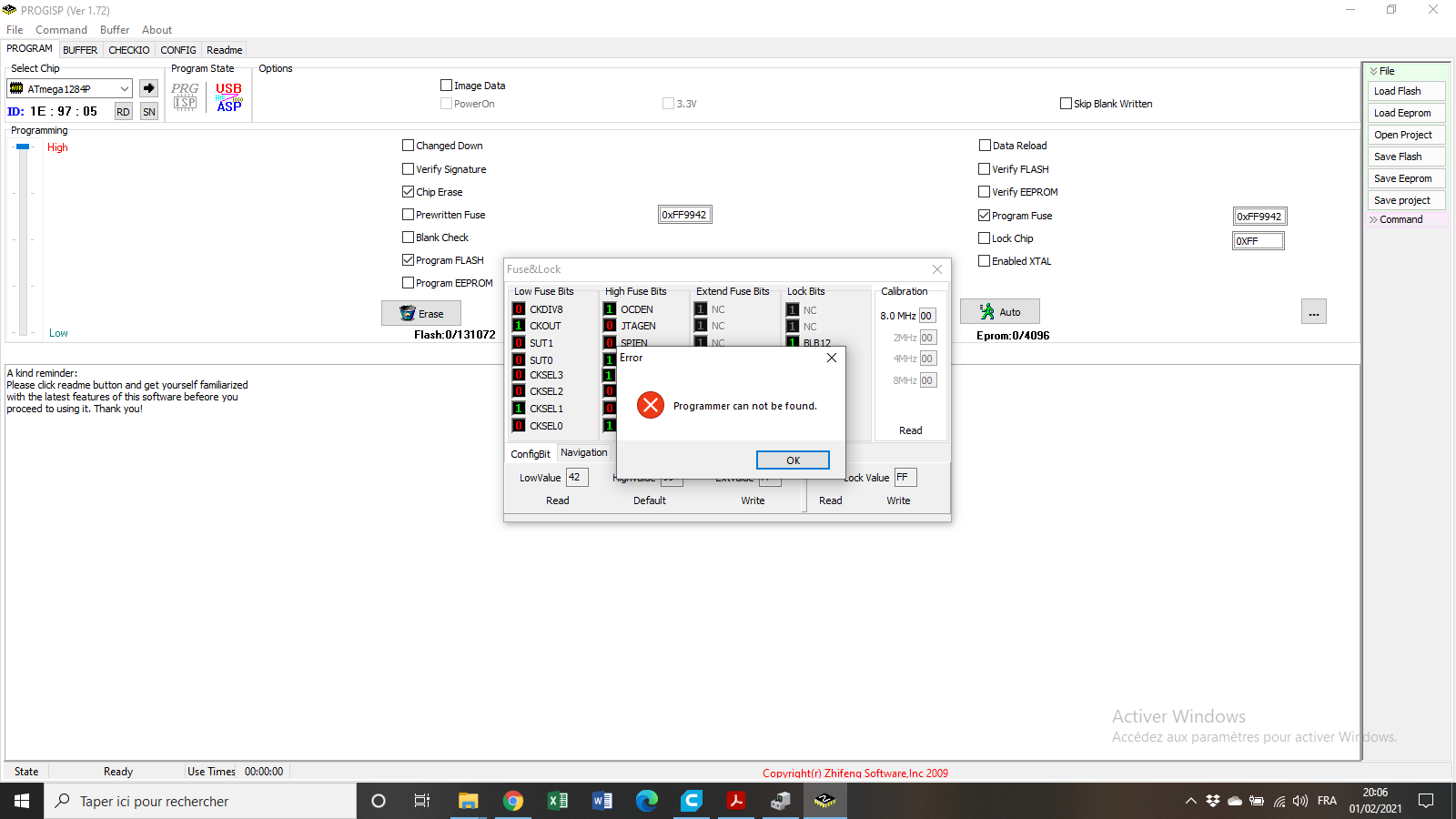This screenshot has height=819, width=1456.
Task: Toggle the CKSEL0 low fuse bit
Action: 519,426
